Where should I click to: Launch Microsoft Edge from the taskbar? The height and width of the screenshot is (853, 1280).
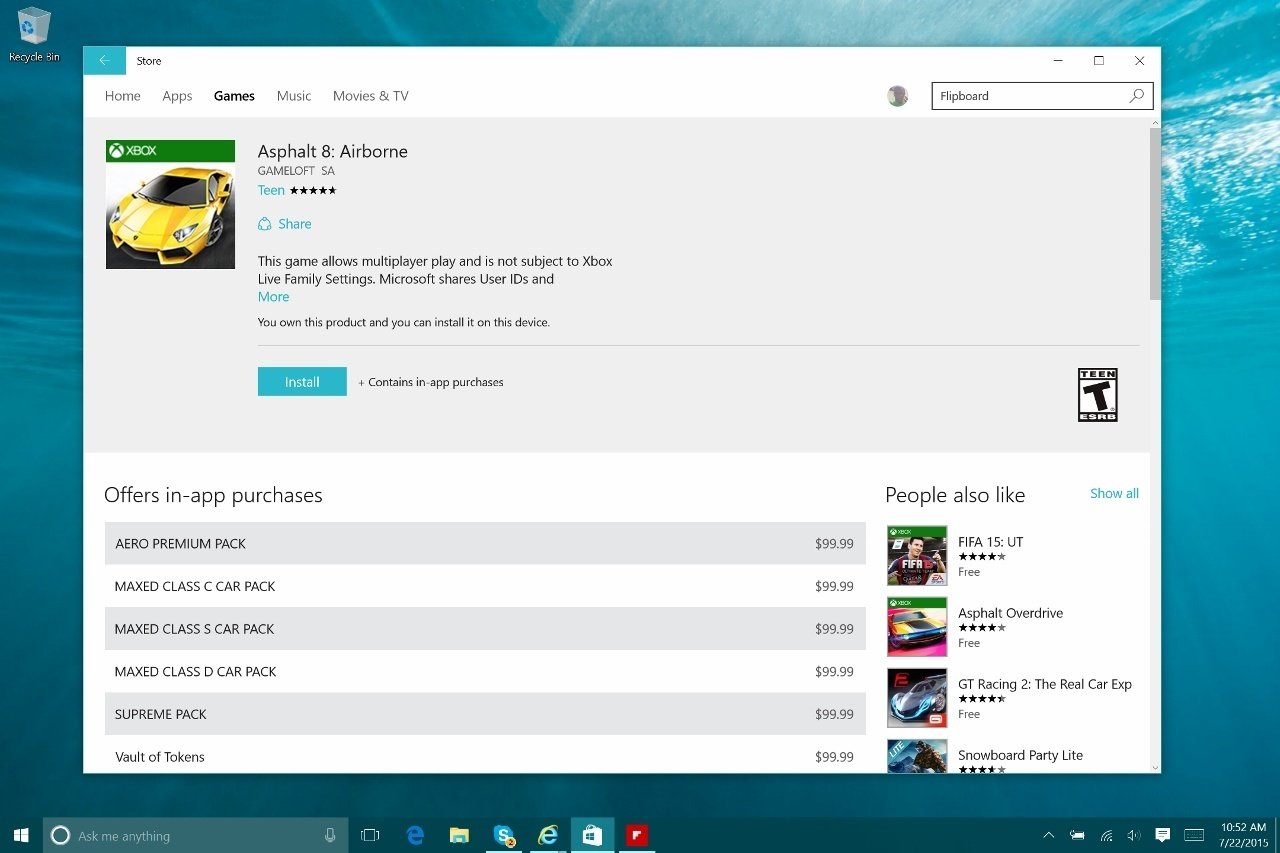tap(415, 835)
